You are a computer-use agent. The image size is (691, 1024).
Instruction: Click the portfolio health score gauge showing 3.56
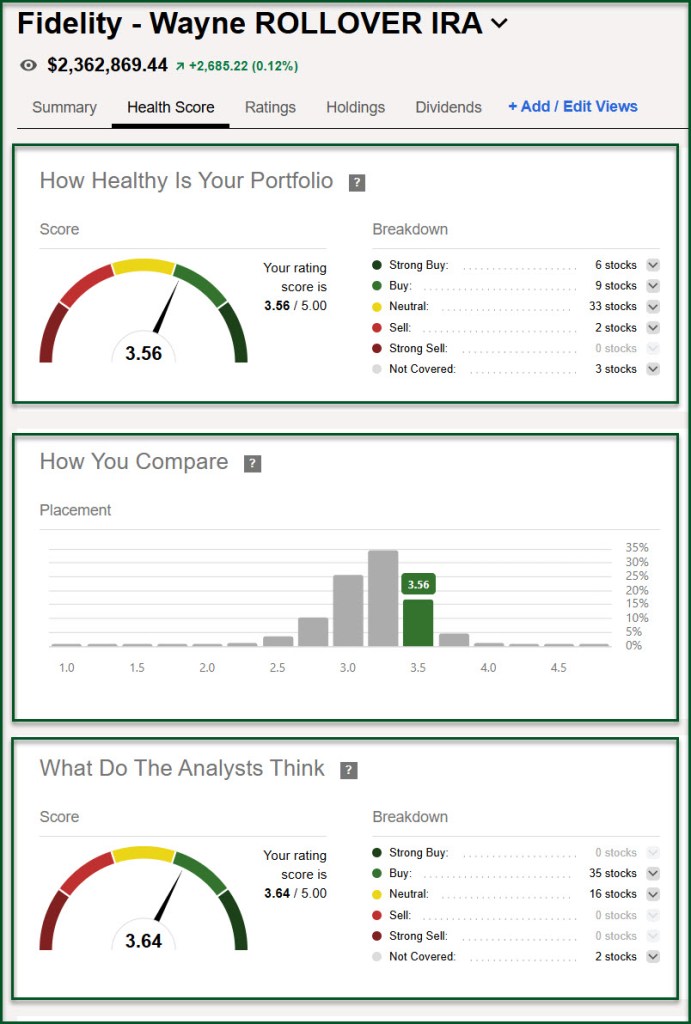[143, 315]
